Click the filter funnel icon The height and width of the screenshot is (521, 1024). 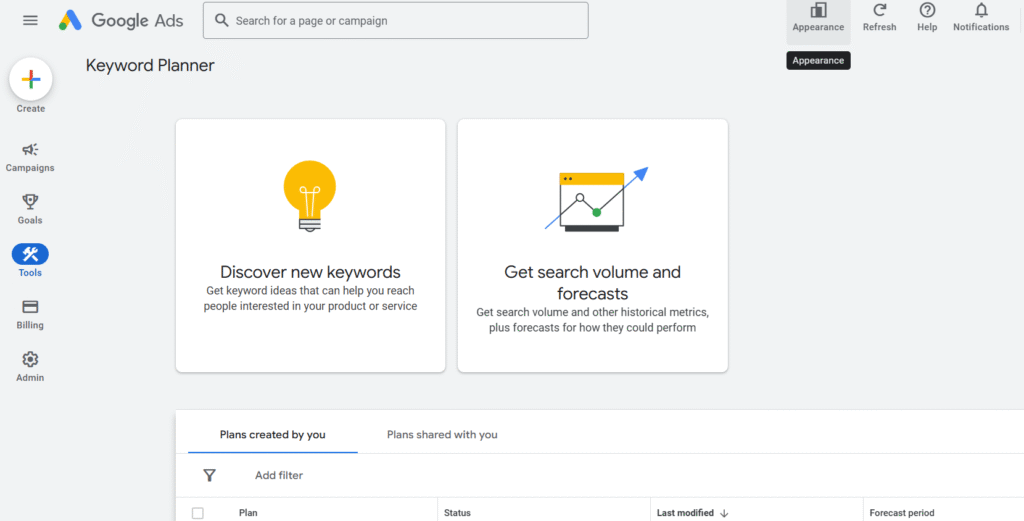pos(209,475)
